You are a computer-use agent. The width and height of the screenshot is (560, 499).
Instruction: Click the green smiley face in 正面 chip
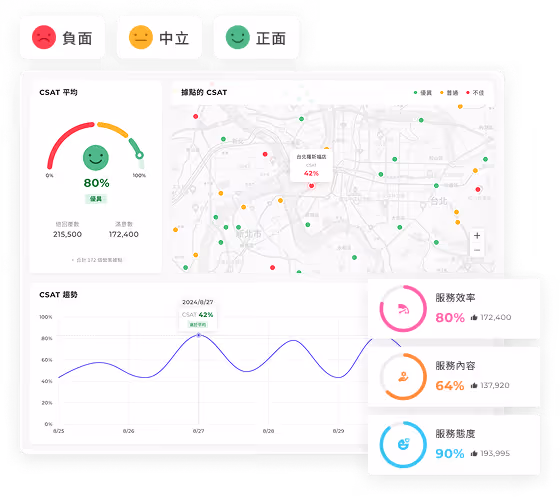coord(238,37)
